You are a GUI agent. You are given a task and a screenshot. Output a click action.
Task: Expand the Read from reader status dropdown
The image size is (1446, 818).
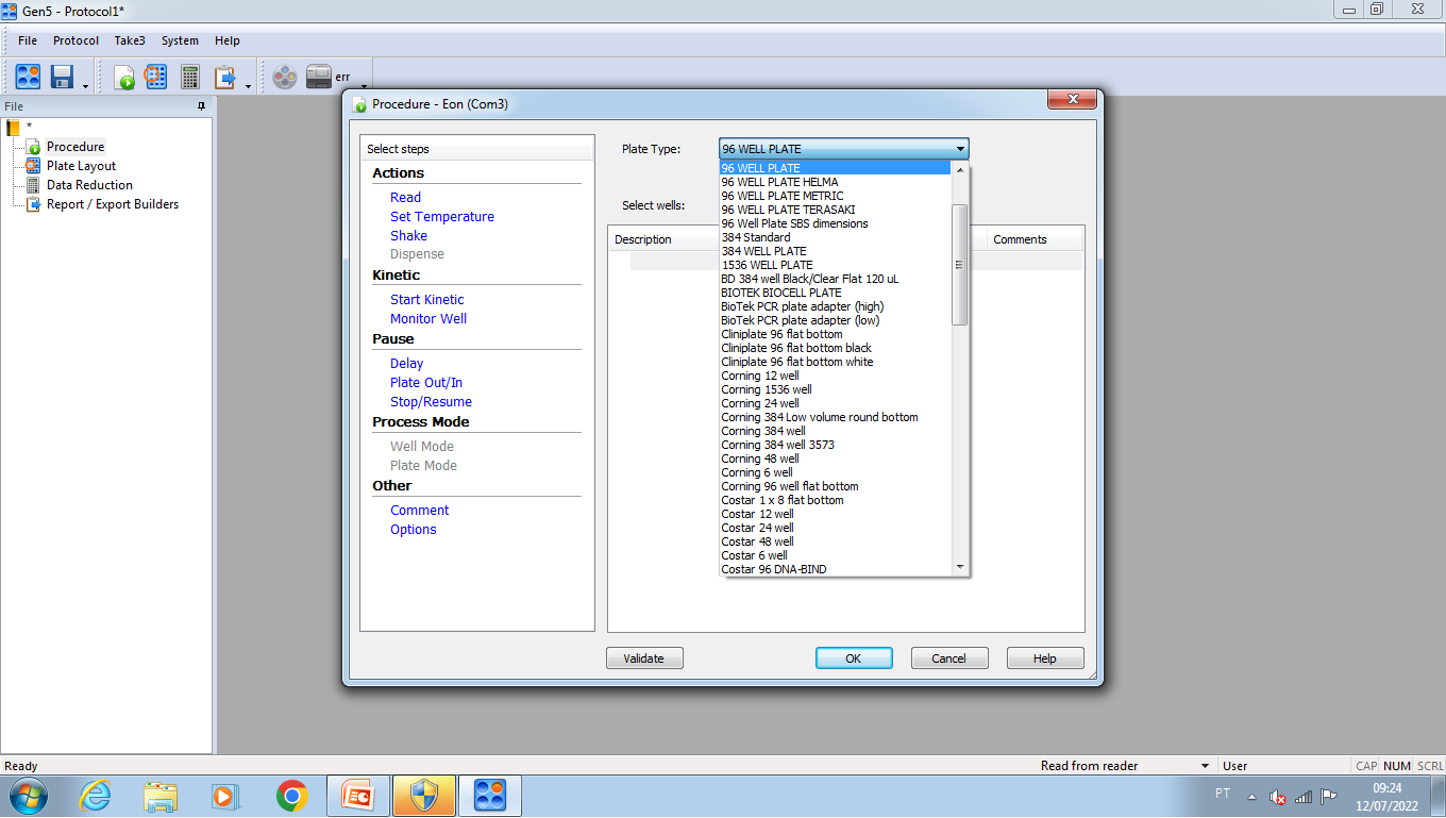[1204, 766]
